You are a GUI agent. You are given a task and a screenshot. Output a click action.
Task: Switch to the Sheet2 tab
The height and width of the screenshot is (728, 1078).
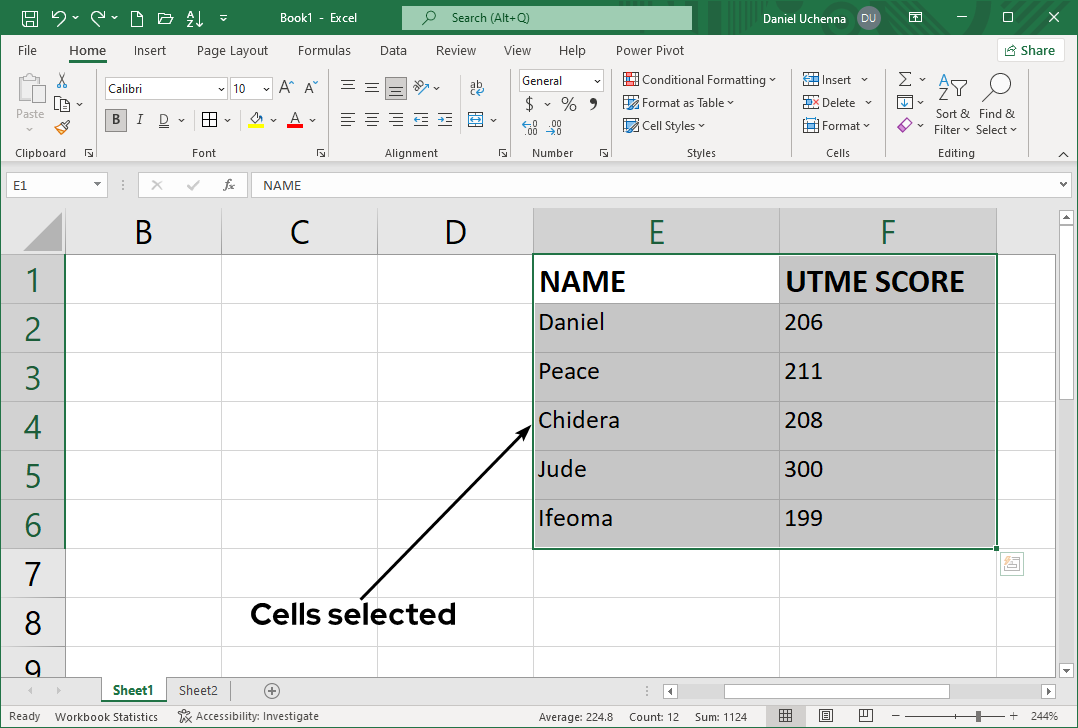pyautogui.click(x=198, y=691)
